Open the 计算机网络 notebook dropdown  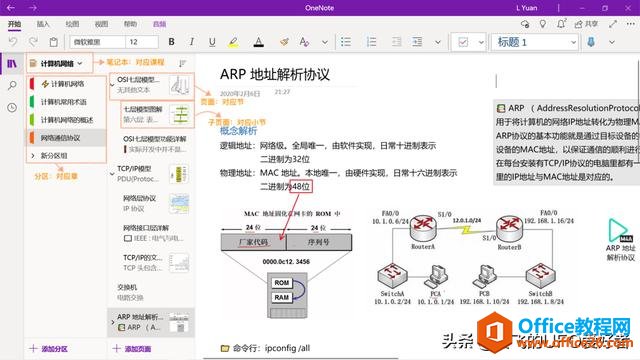pos(60,63)
